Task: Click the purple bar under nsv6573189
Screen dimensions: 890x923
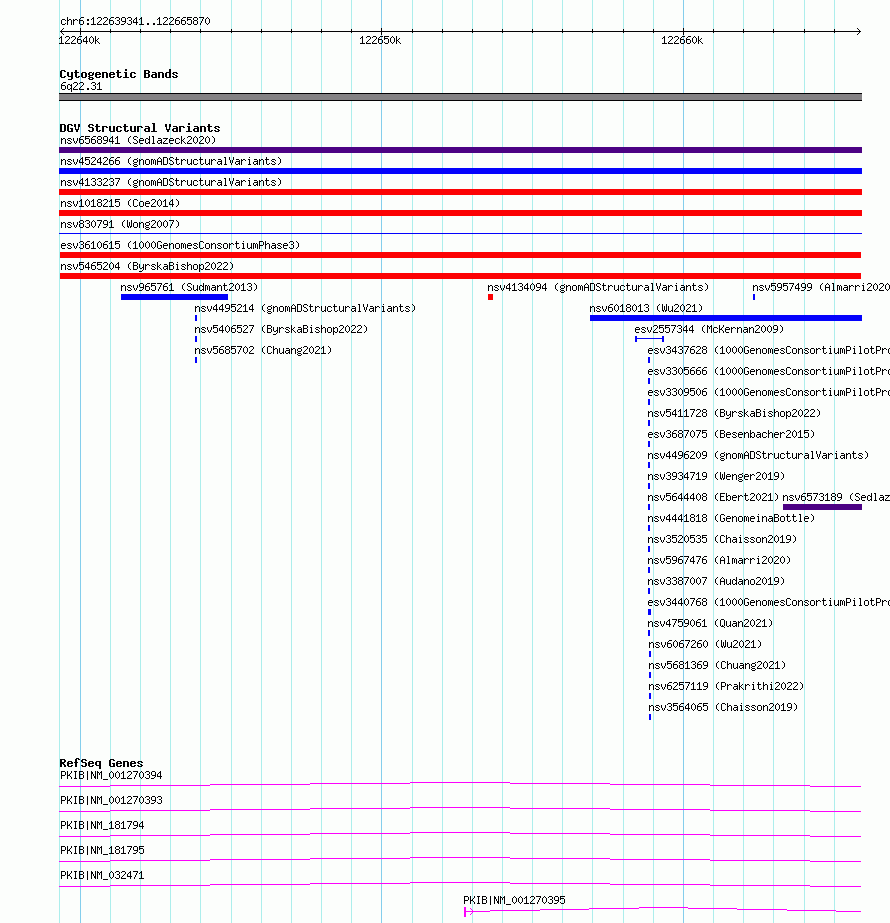Action: coord(822,507)
